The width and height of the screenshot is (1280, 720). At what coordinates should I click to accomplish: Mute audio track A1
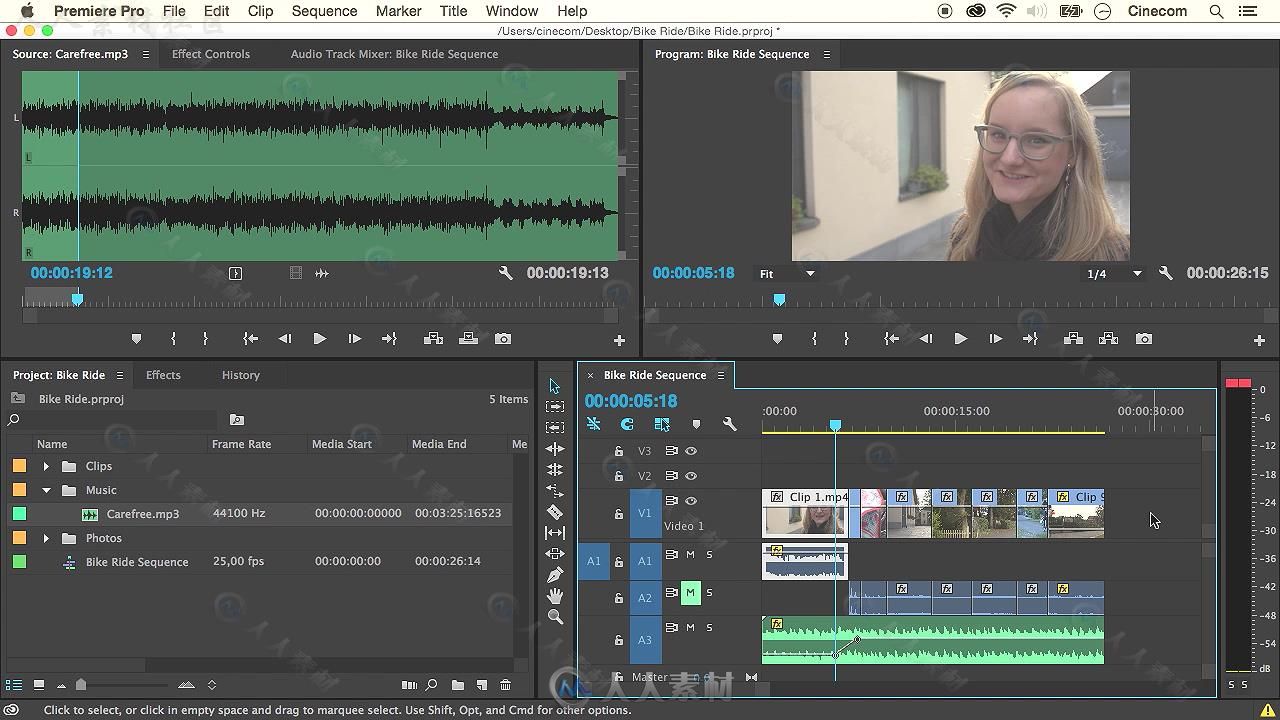tap(690, 554)
